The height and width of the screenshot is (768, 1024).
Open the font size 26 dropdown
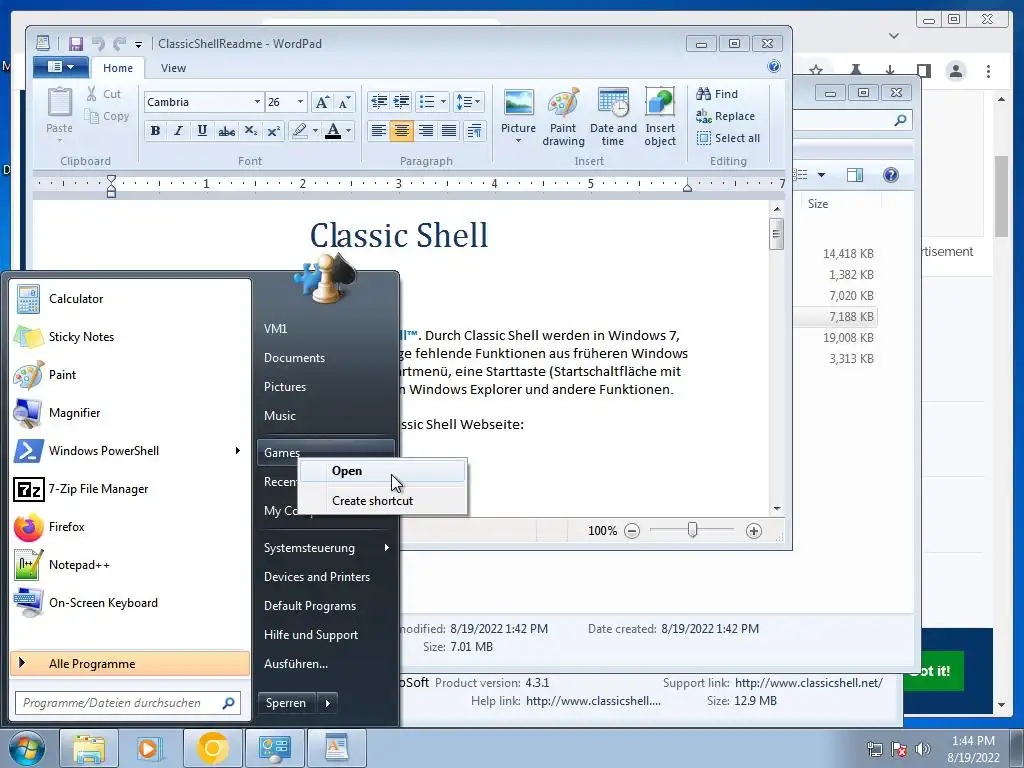coord(300,102)
